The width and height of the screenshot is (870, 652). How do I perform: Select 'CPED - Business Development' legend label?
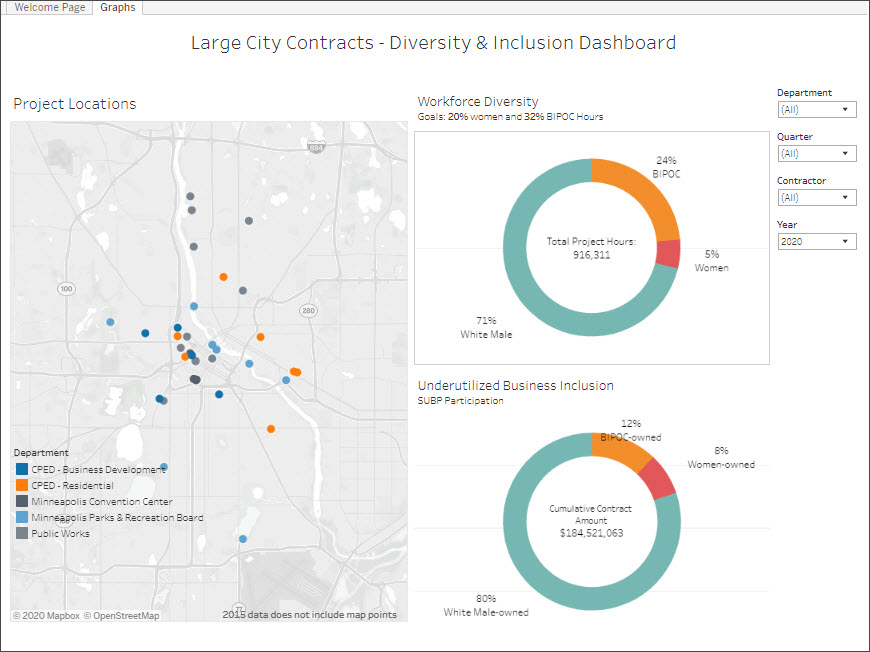pos(98,469)
